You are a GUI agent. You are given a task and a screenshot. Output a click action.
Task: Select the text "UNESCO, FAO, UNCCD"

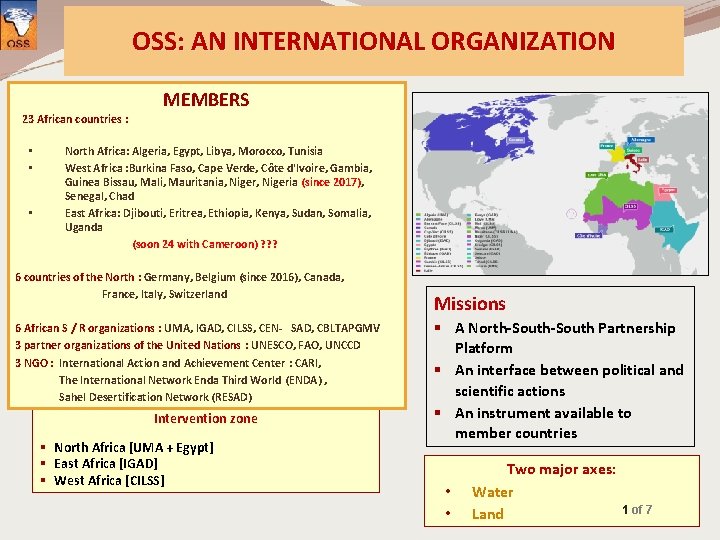click(x=306, y=345)
